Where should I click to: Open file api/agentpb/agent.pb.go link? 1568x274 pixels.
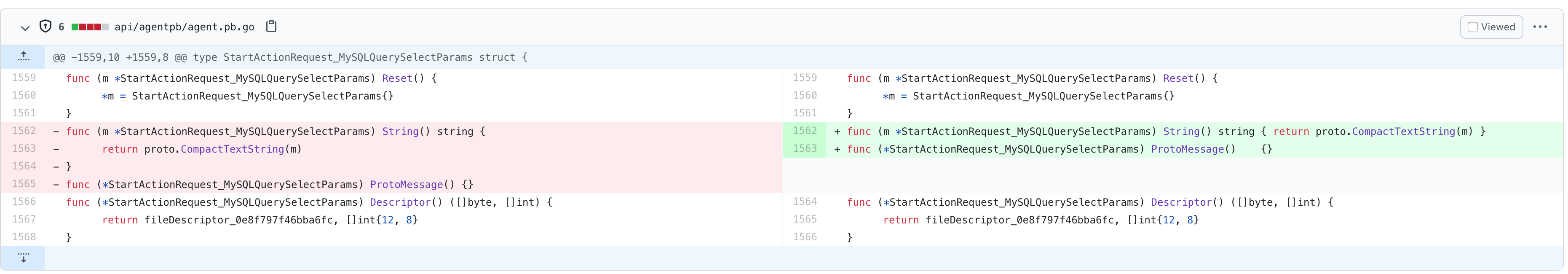coord(185,27)
